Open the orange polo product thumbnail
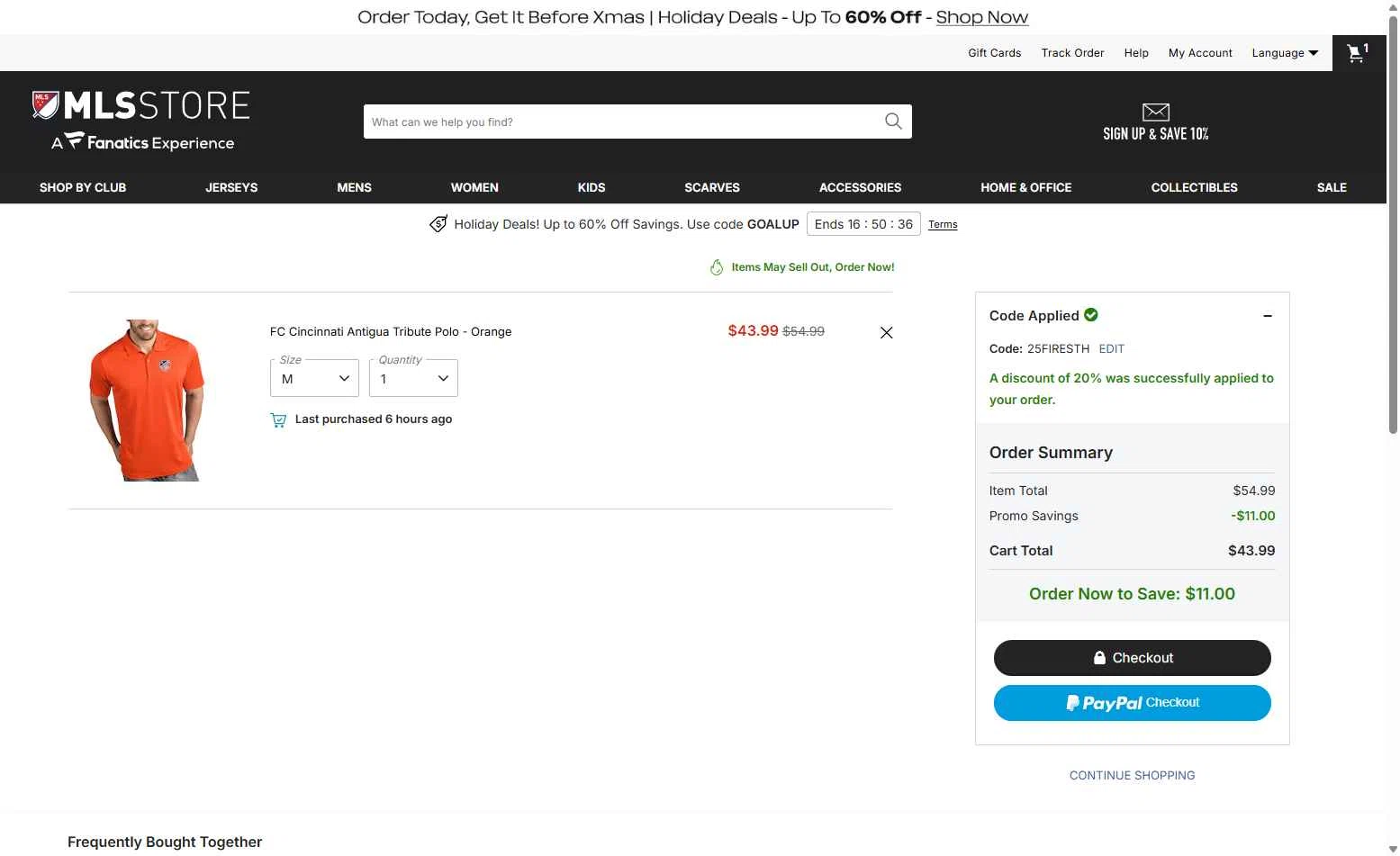Viewport: 1400px width, 856px height. pyautogui.click(x=147, y=401)
